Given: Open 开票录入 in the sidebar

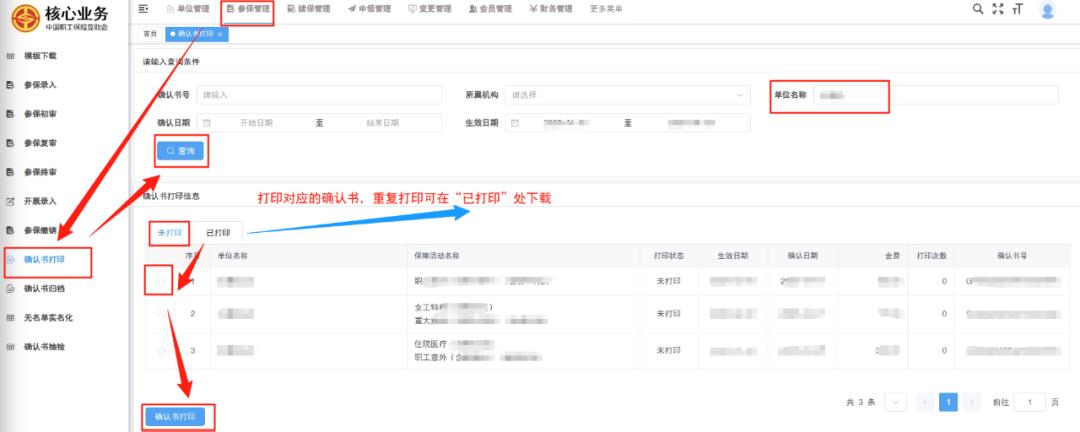Looking at the screenshot, I should 40,201.
